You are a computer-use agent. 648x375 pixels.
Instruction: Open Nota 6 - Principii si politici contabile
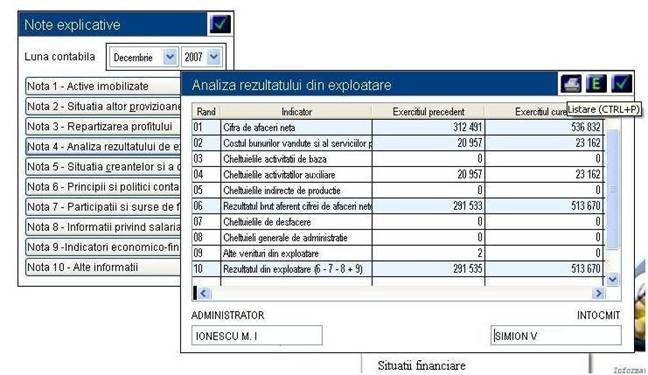click(x=103, y=187)
